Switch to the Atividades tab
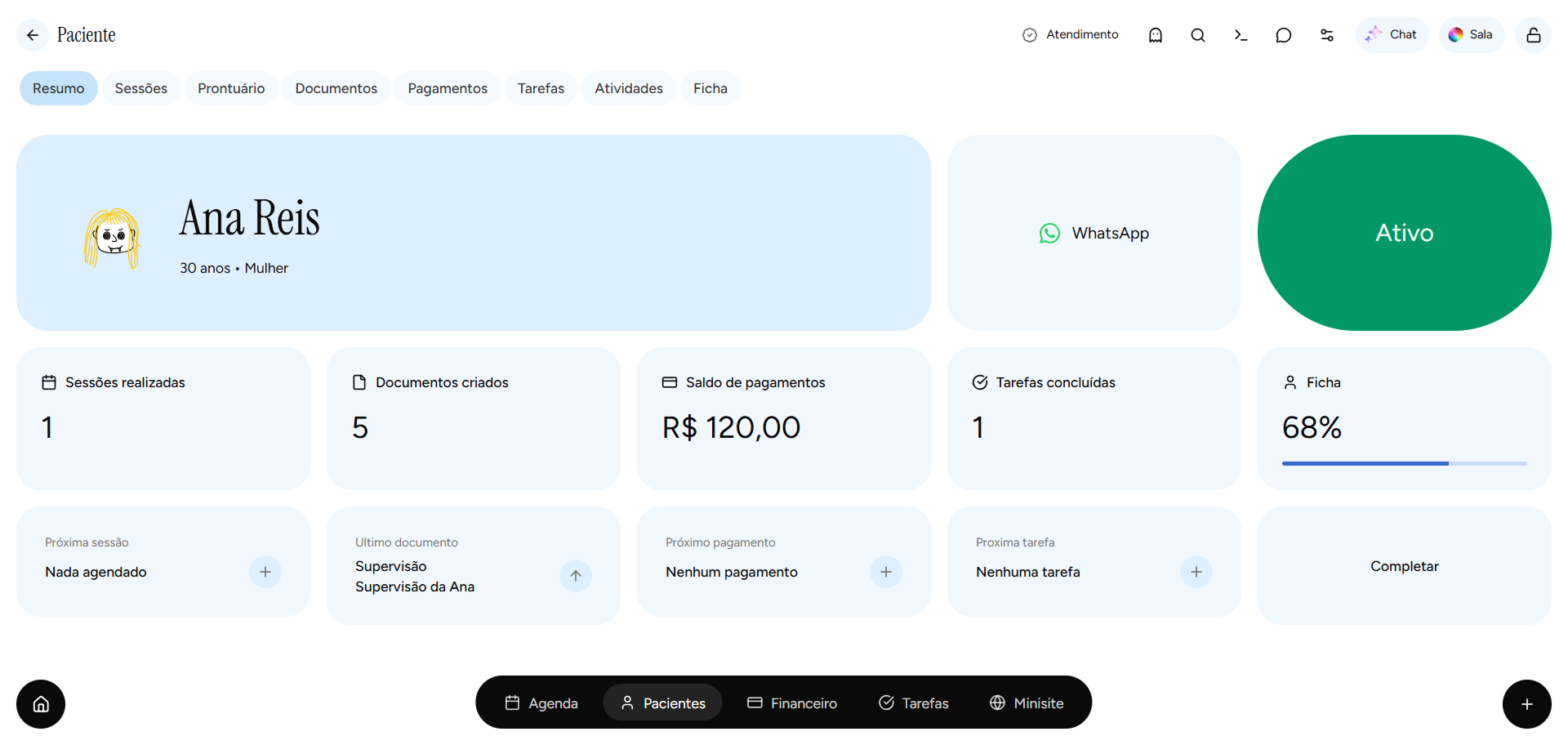1568x745 pixels. (x=629, y=88)
